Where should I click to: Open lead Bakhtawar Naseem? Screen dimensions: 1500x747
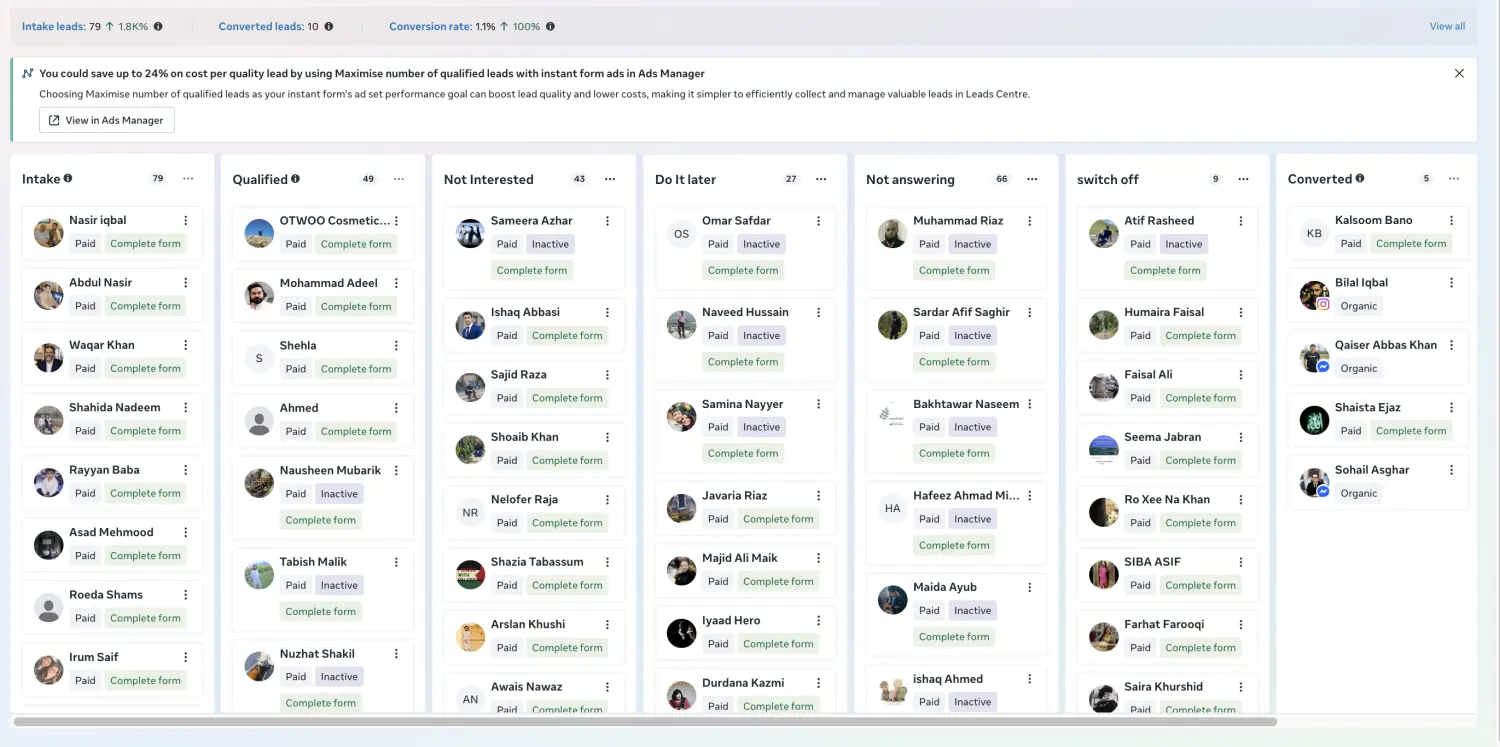point(966,404)
